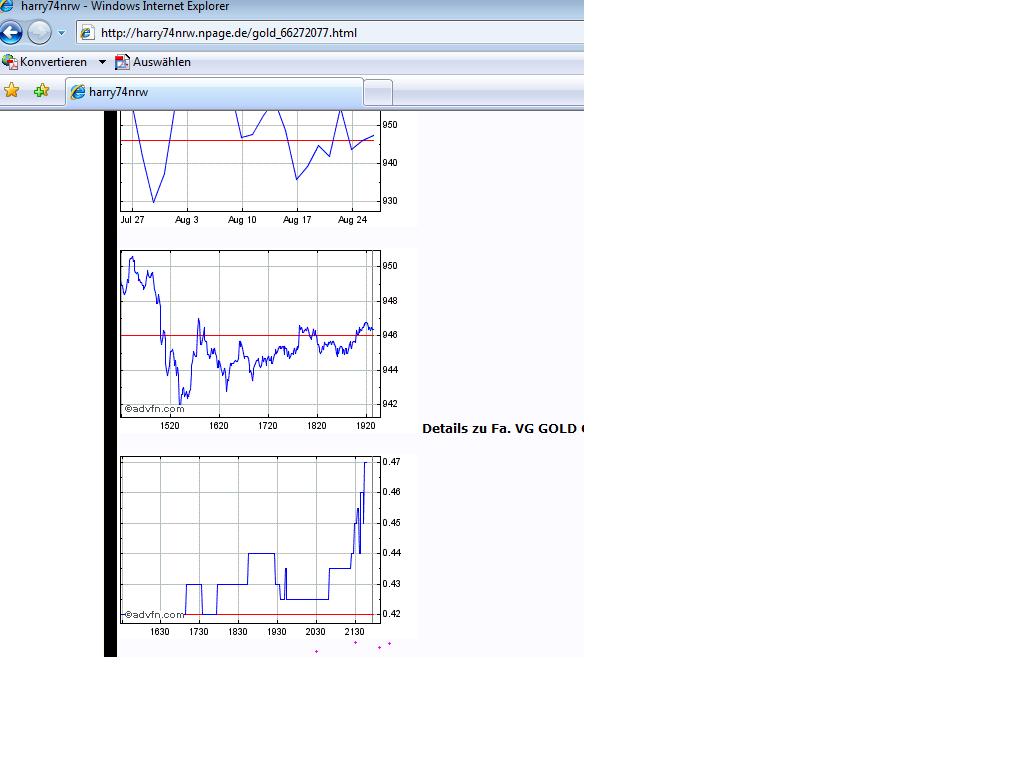Image resolution: width=1024 pixels, height=768 pixels.
Task: Click the browser Back arrow button
Action: pyautogui.click(x=11, y=32)
